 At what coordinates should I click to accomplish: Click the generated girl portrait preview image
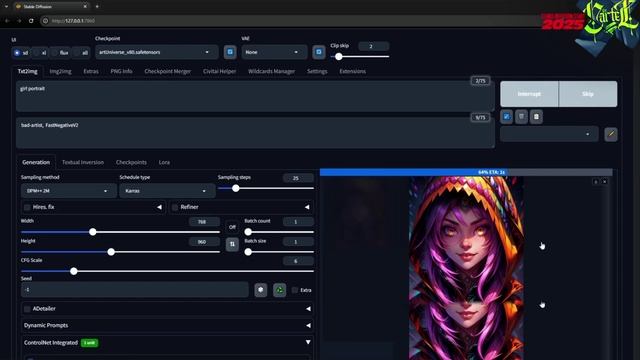[x=466, y=268]
